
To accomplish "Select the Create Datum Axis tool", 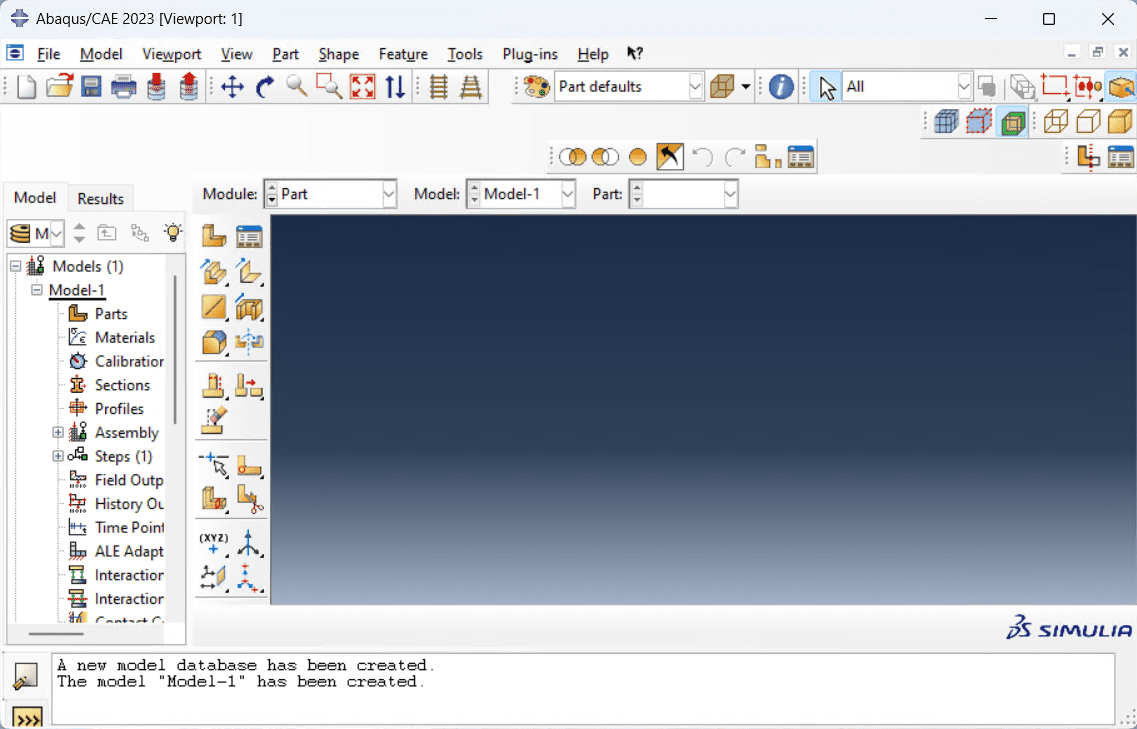I will [x=249, y=543].
